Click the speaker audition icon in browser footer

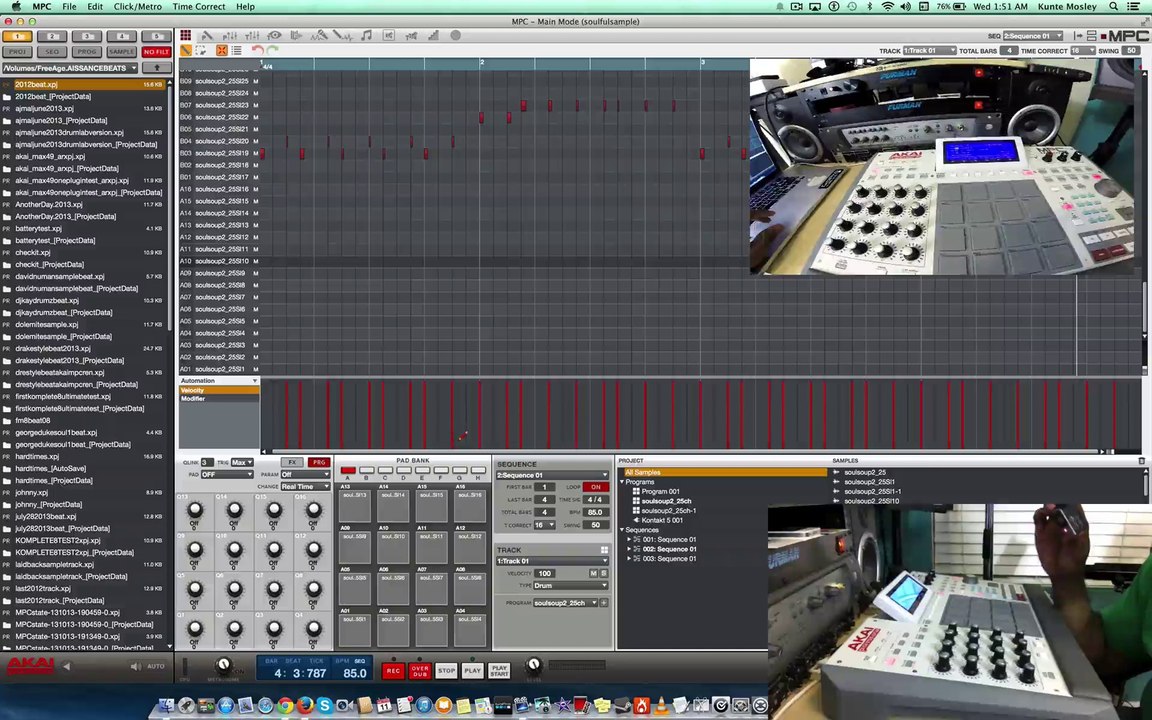[135, 666]
